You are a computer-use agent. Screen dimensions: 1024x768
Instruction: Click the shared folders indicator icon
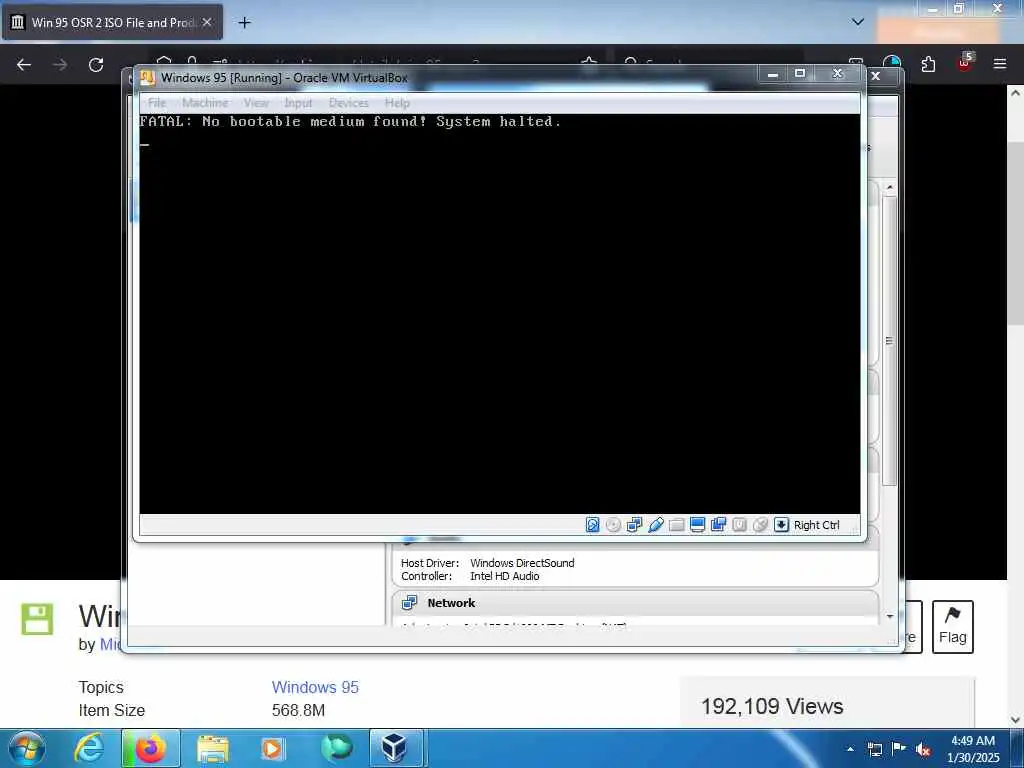point(677,524)
